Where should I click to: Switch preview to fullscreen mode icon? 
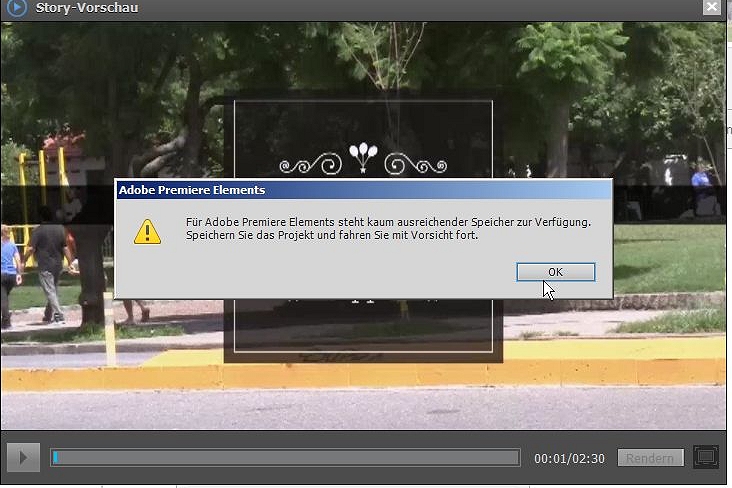point(706,457)
